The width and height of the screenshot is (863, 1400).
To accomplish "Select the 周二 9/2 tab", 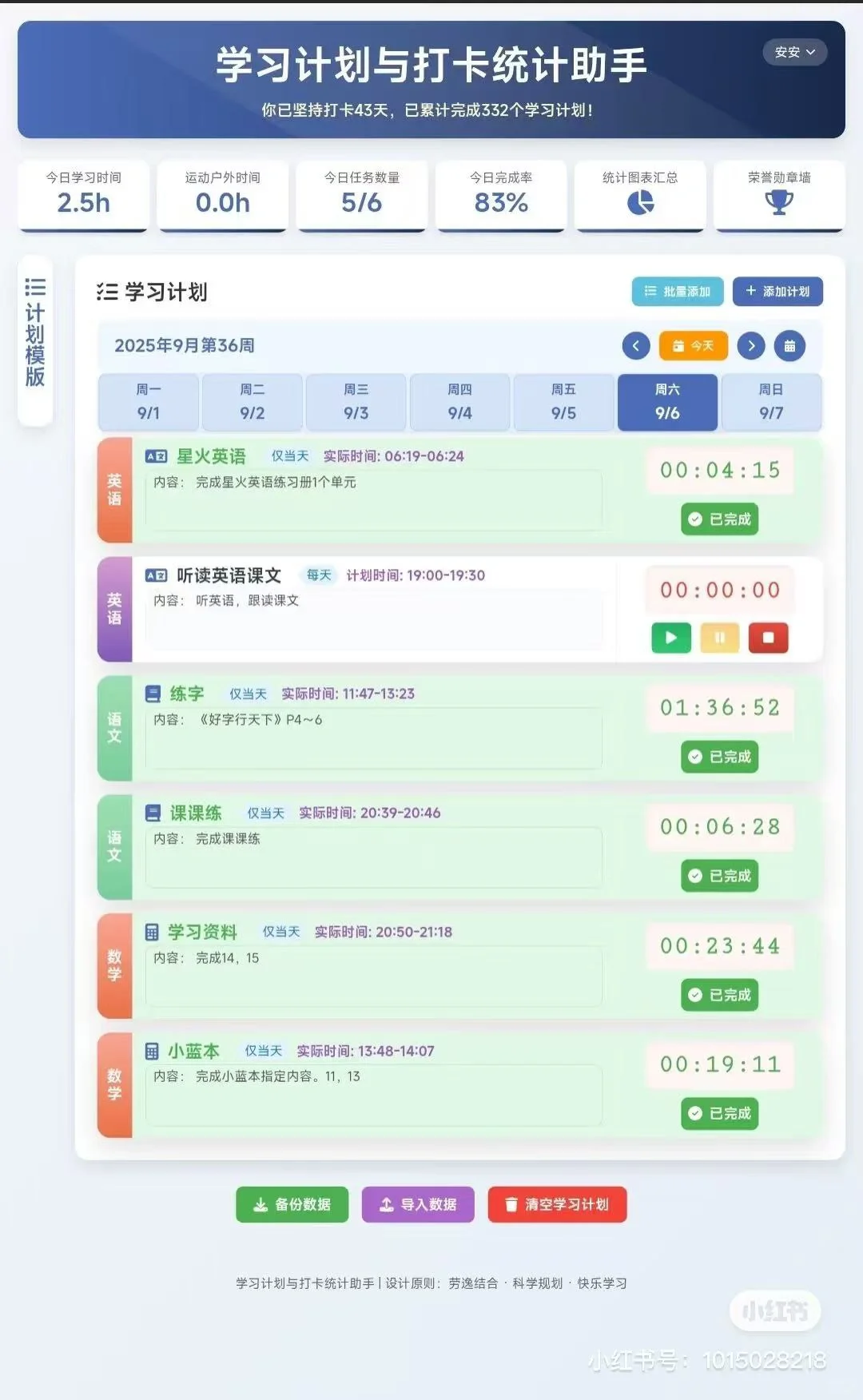I will pos(253,402).
